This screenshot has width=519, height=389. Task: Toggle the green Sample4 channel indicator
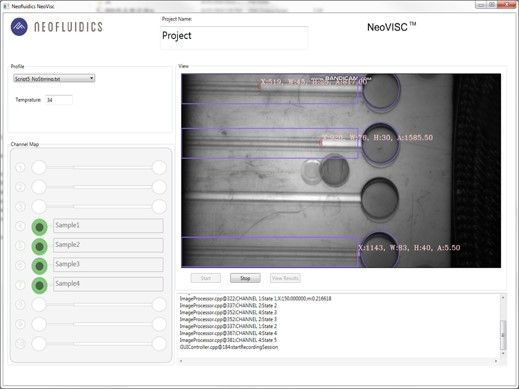[39, 286]
